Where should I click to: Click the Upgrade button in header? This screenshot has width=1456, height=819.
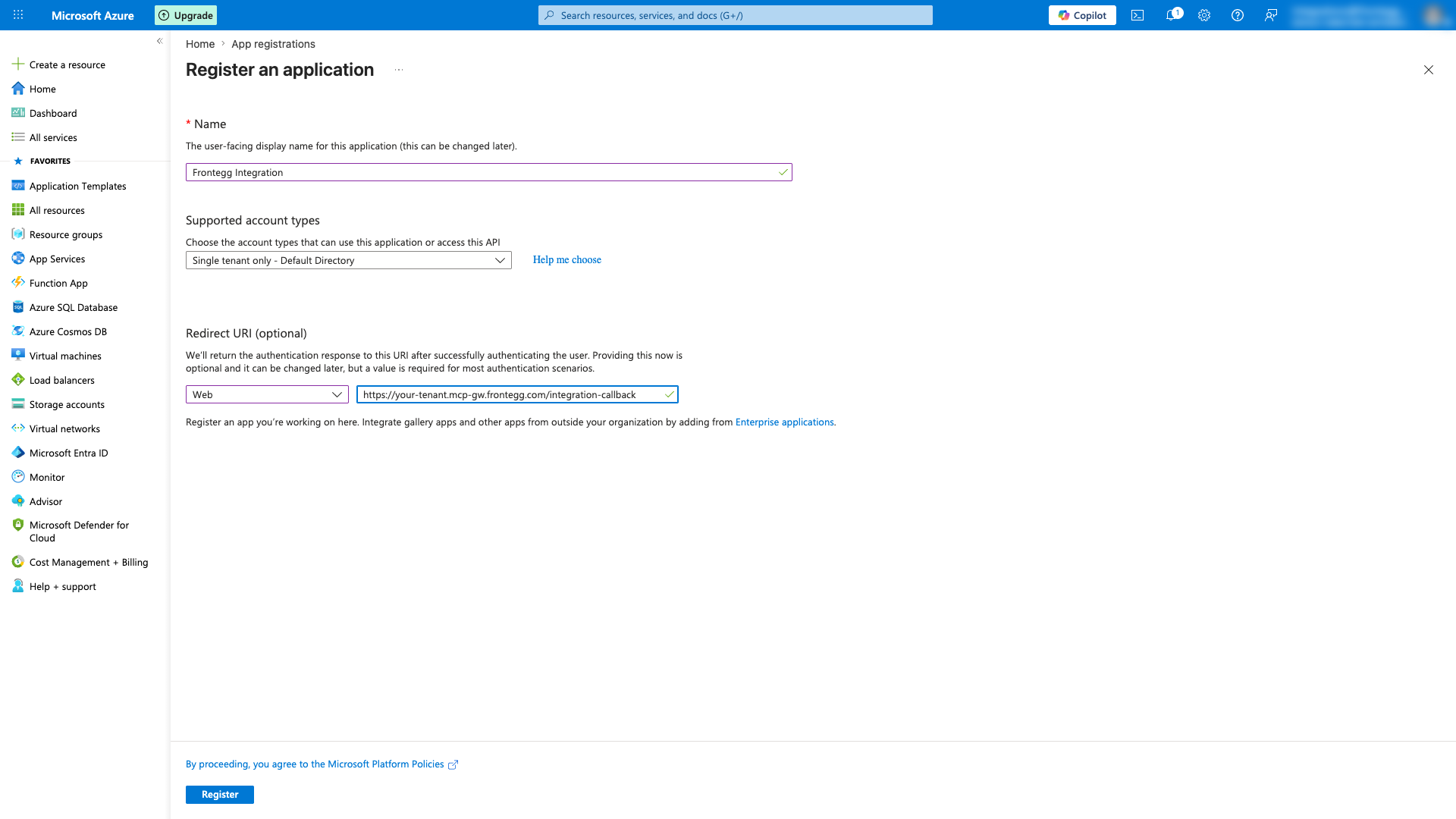click(186, 15)
